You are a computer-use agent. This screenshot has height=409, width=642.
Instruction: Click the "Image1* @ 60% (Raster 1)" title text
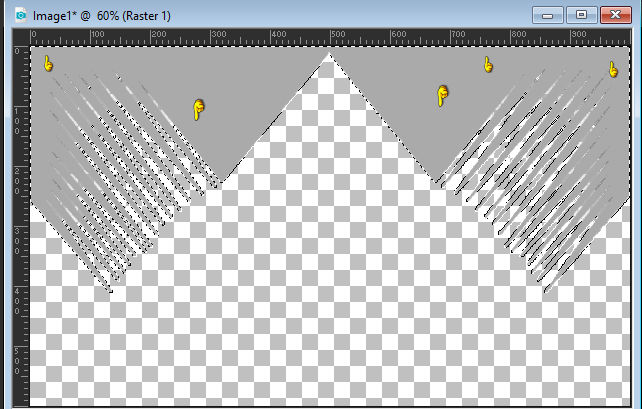101,16
